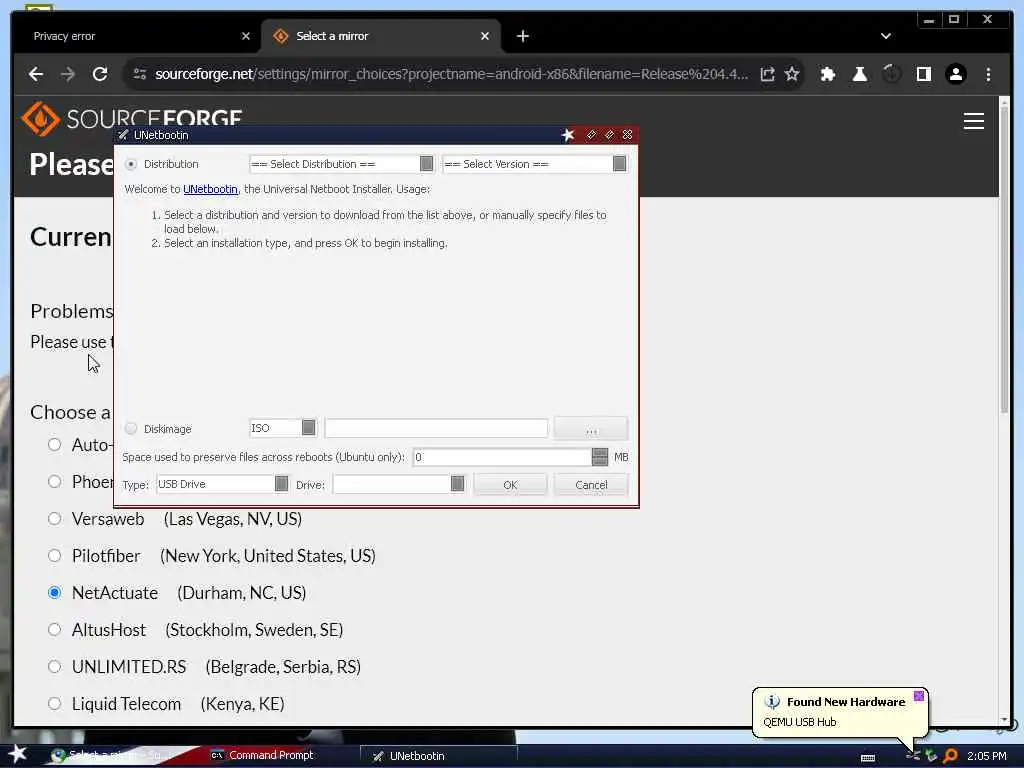The image size is (1024, 768).
Task: Open SourceForge hamburger menu
Action: pos(974,121)
